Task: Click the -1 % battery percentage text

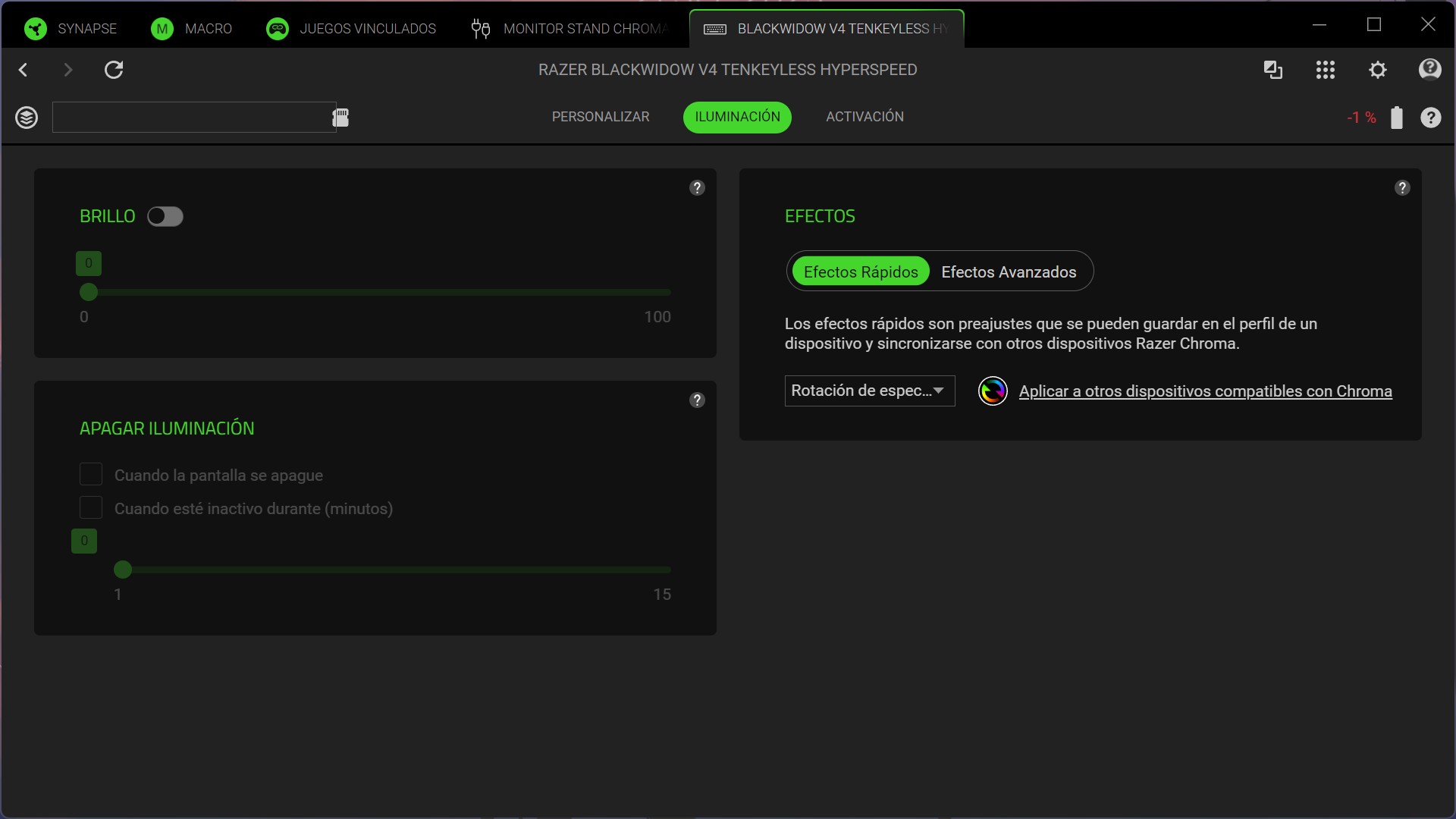Action: pyautogui.click(x=1361, y=118)
